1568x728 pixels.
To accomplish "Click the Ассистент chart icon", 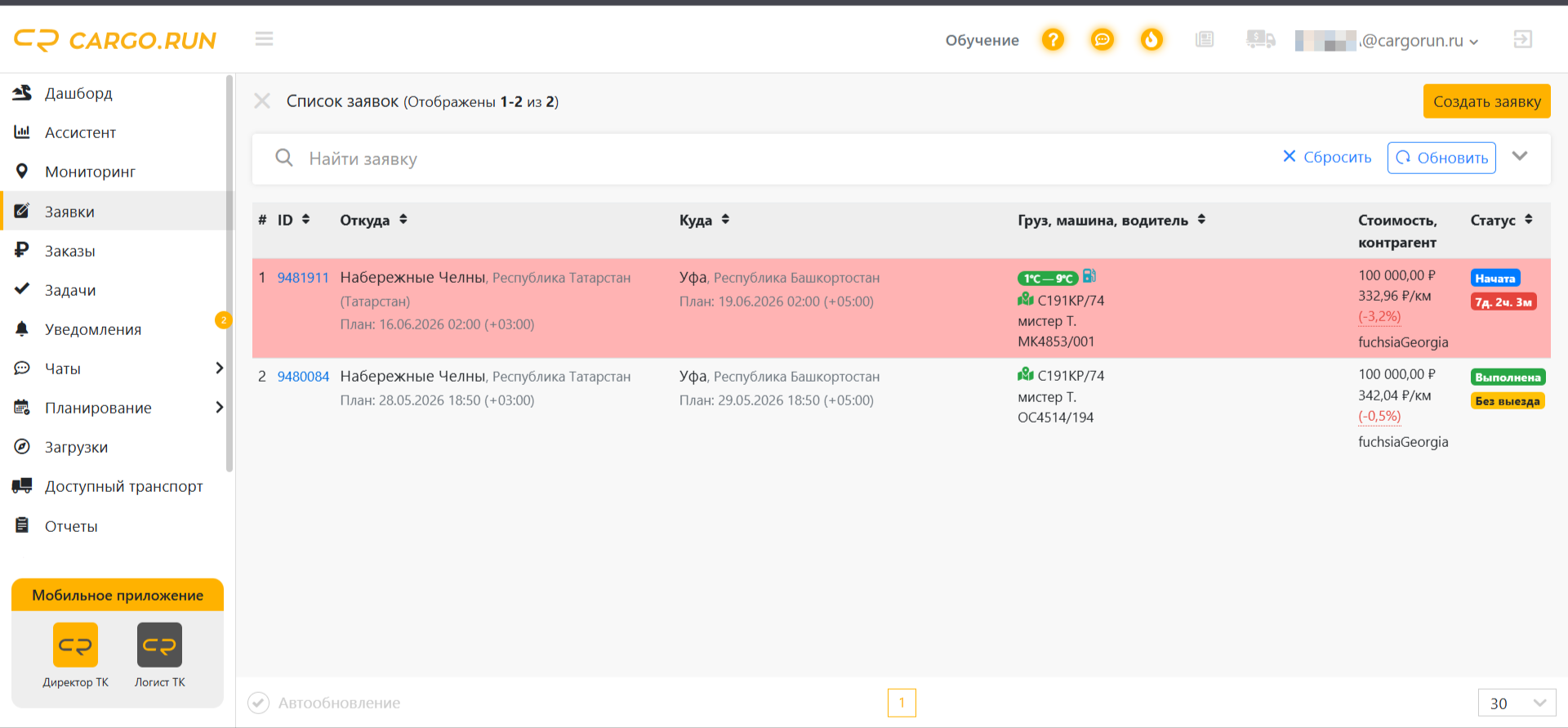I will click(22, 132).
